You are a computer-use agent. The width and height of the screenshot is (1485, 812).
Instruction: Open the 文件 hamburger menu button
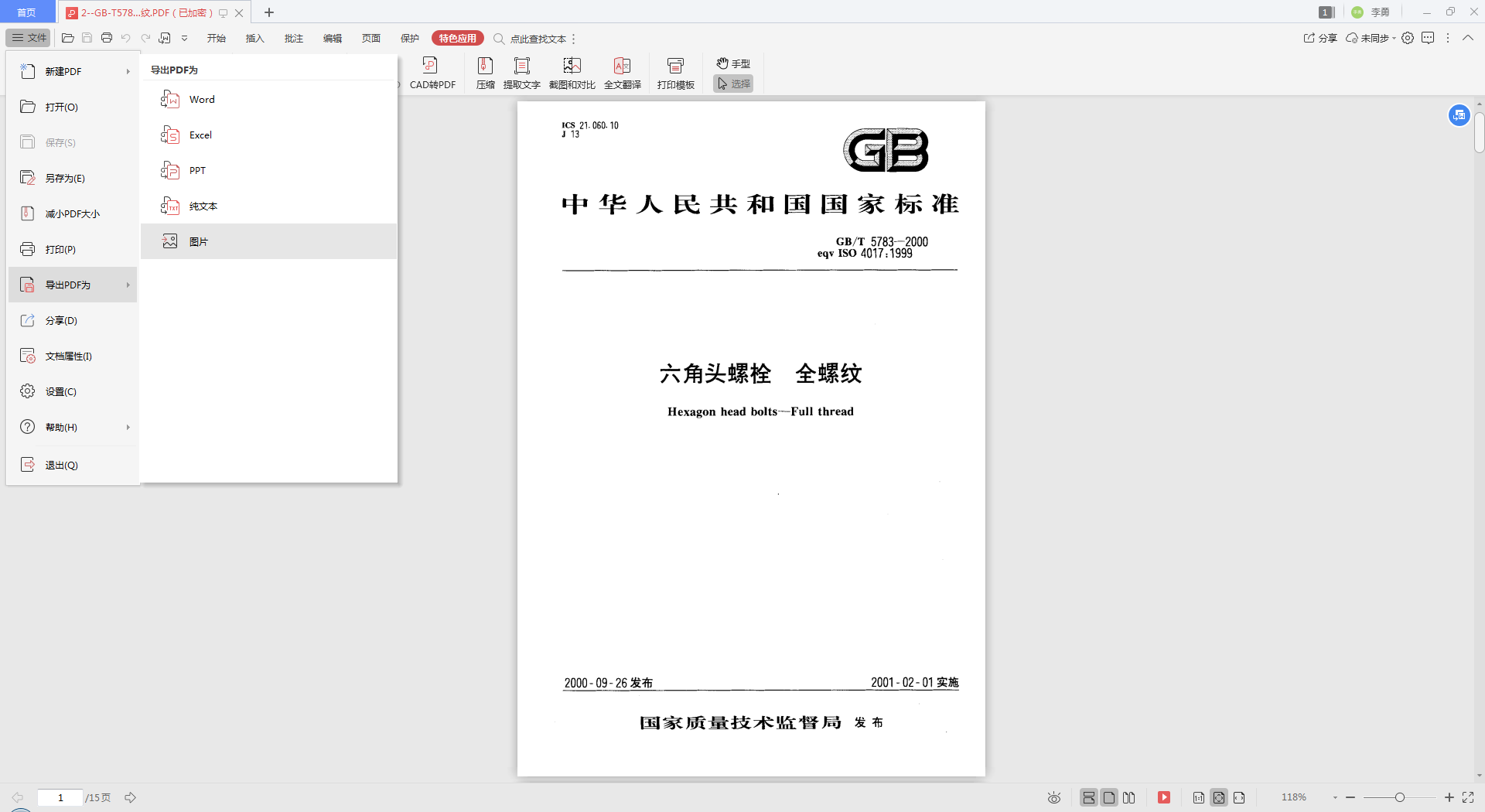29,38
